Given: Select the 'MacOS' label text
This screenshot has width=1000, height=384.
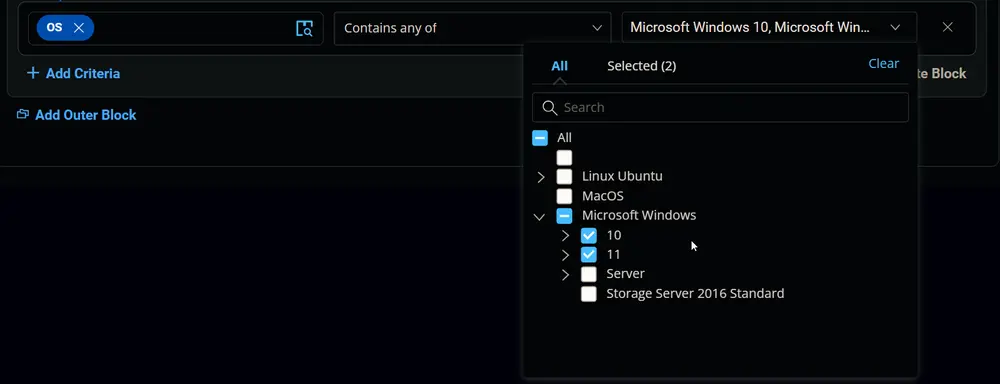Looking at the screenshot, I should pos(603,196).
